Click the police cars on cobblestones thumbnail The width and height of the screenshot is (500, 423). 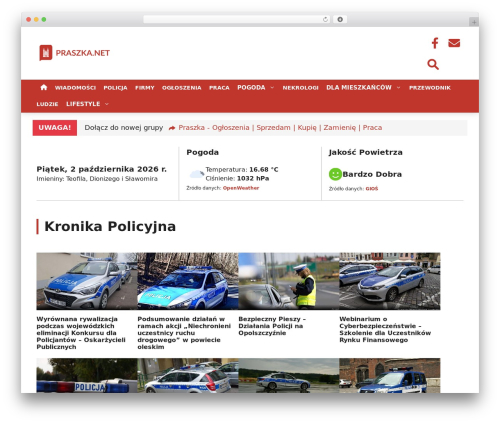(390, 281)
